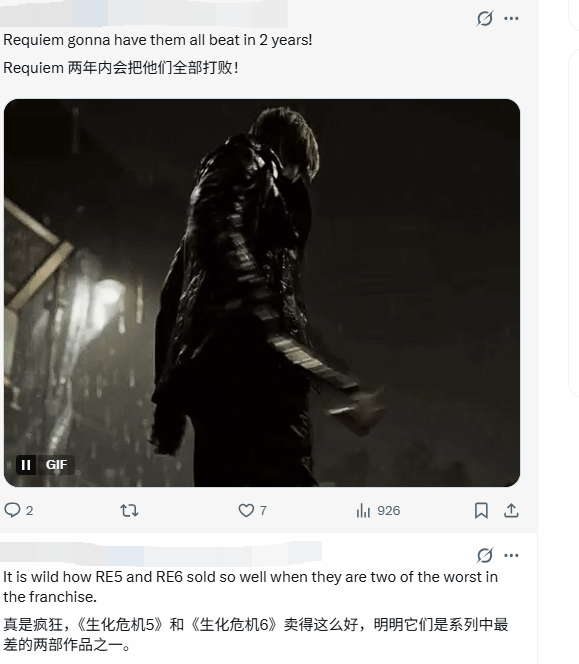The height and width of the screenshot is (664, 579).
Task: Click the GIF label badge
Action: (56, 465)
